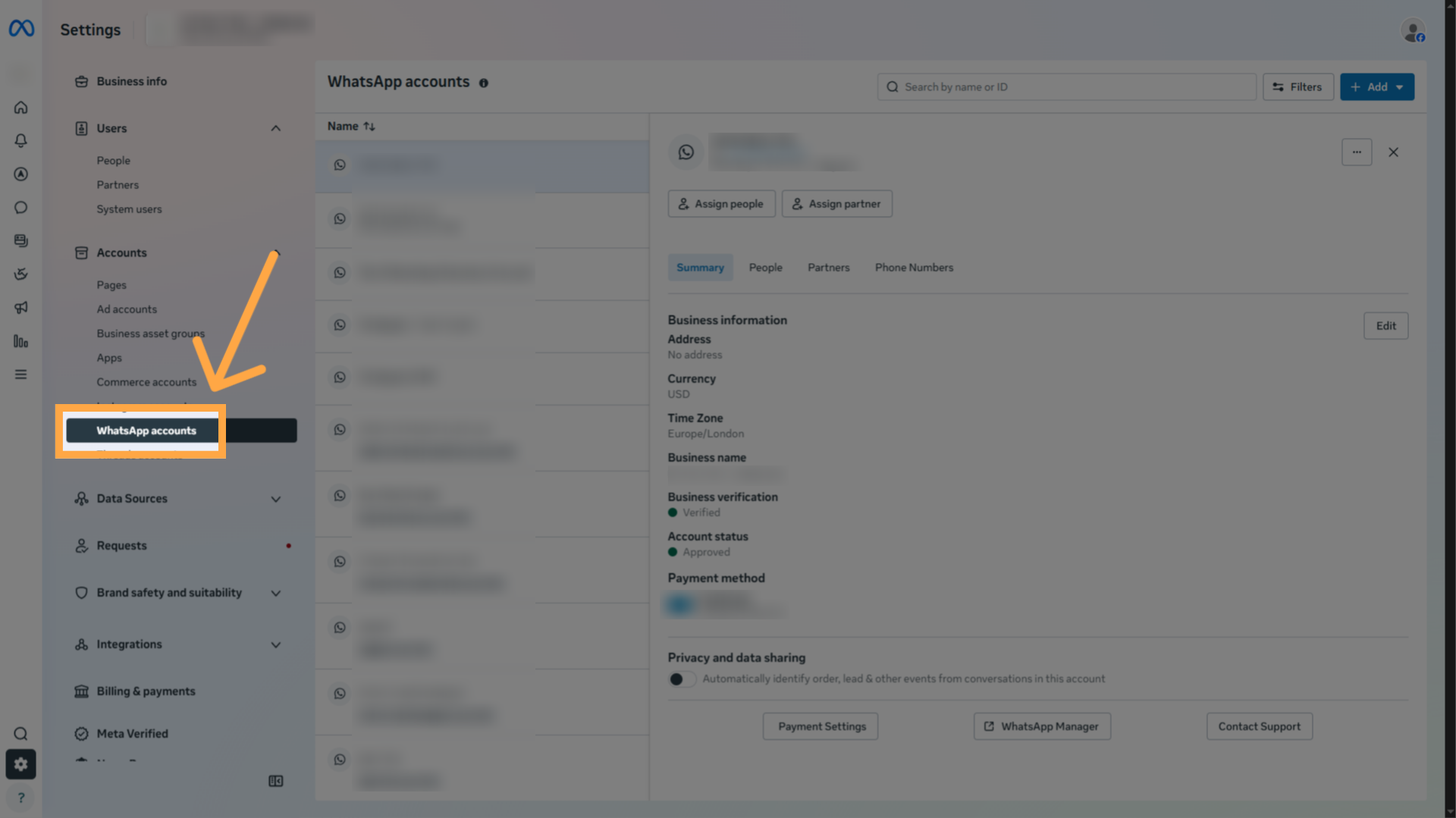Open System users
This screenshot has height=818, width=1456.
(x=129, y=209)
